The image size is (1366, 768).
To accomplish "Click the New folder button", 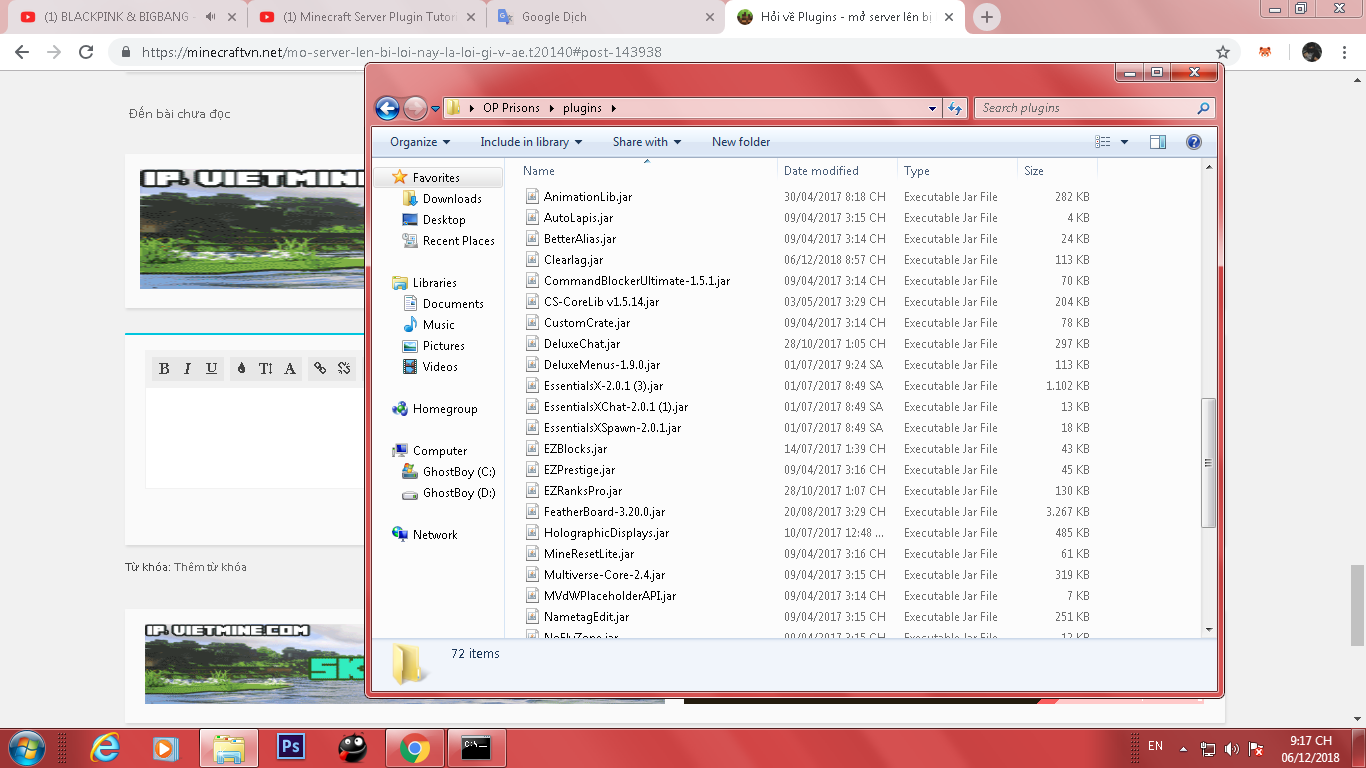I will pyautogui.click(x=740, y=142).
